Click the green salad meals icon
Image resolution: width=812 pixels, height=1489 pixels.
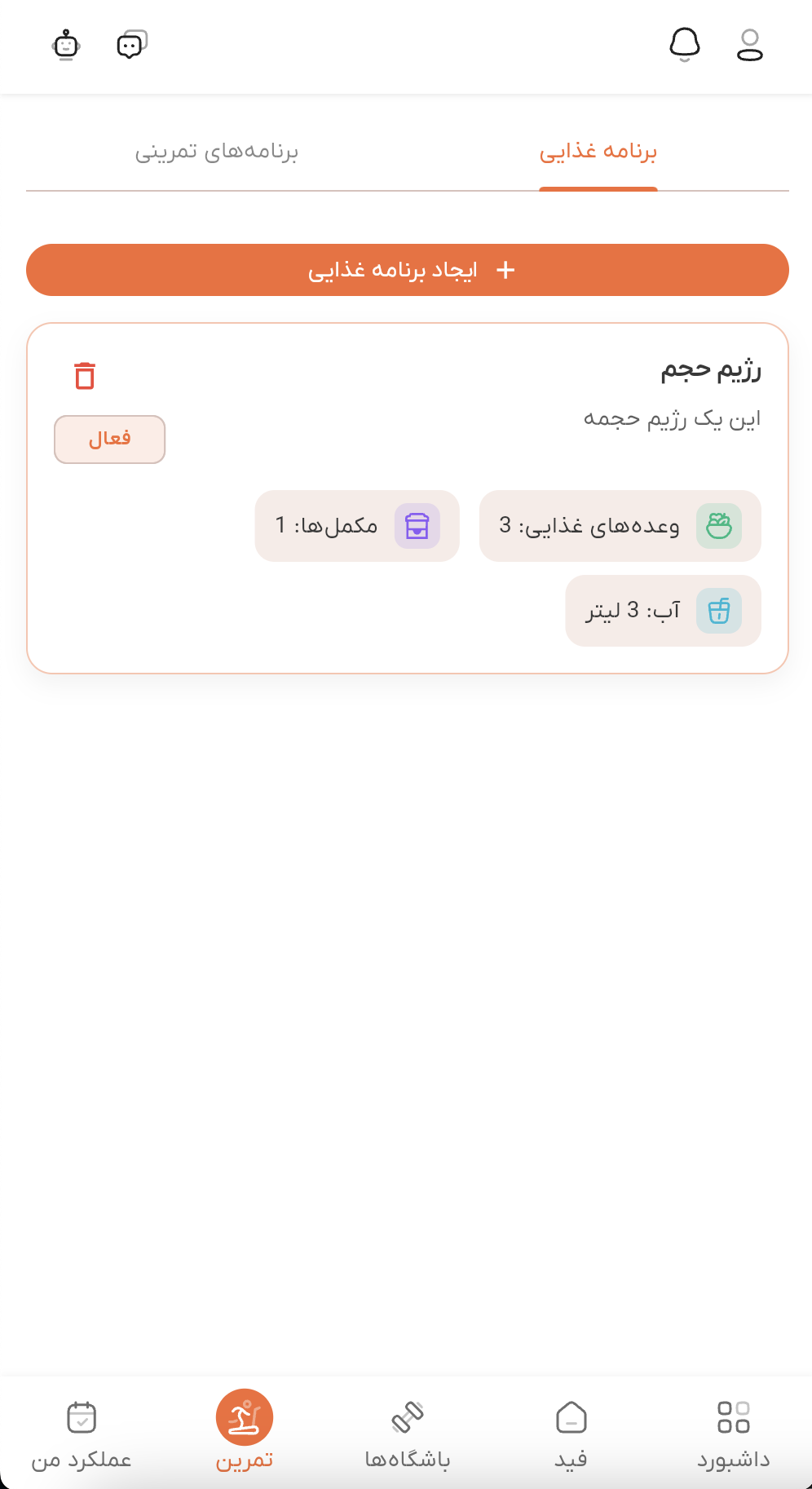click(x=721, y=526)
